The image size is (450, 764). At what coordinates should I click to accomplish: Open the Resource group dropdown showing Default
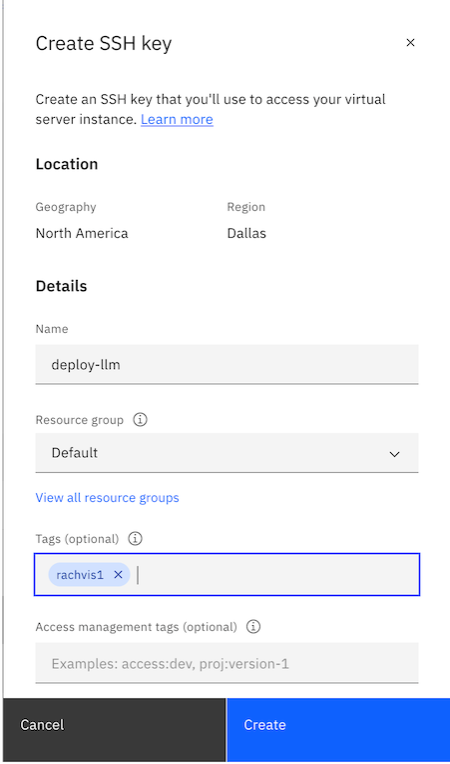coord(226,453)
